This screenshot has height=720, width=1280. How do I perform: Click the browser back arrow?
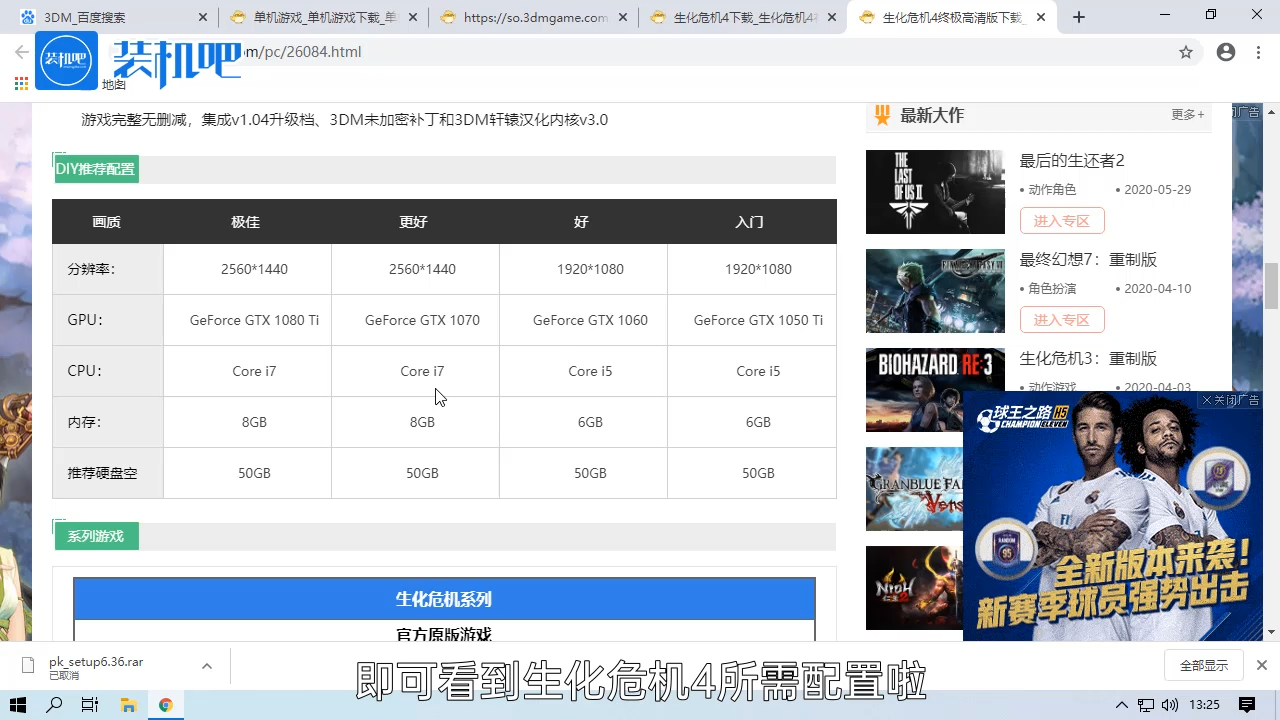tap(22, 52)
